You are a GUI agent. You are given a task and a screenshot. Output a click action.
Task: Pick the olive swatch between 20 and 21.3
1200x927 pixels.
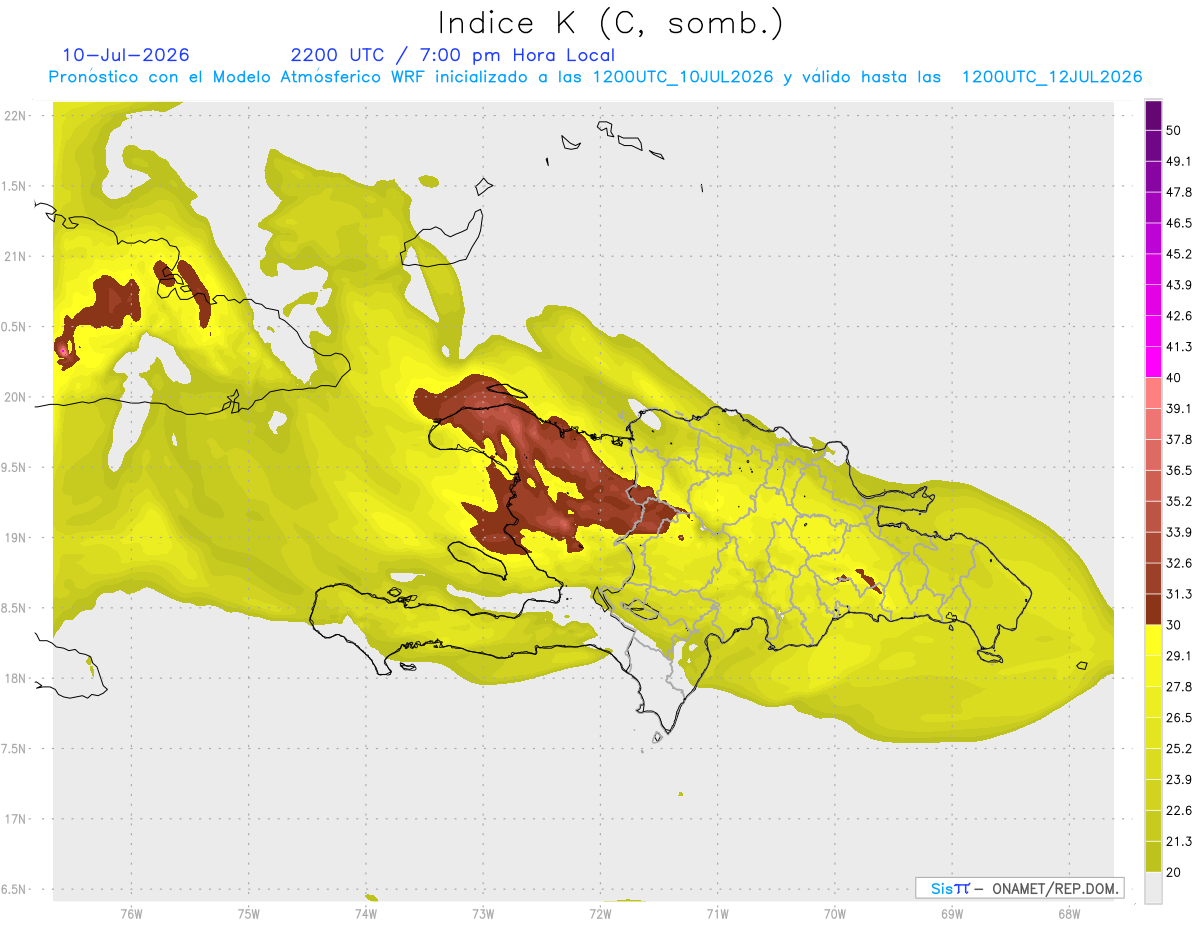[1153, 856]
